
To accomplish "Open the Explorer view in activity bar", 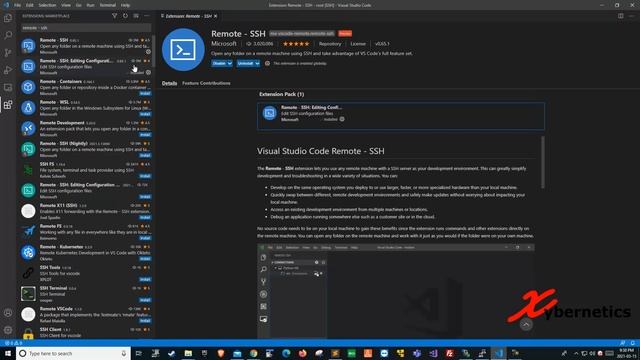I will point(8,18).
